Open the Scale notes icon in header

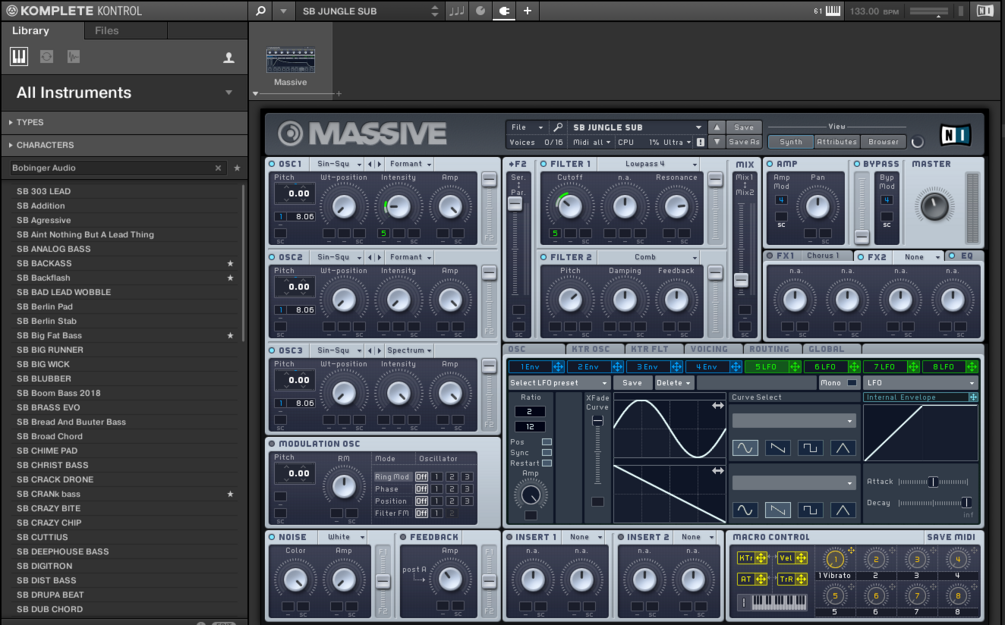[457, 11]
